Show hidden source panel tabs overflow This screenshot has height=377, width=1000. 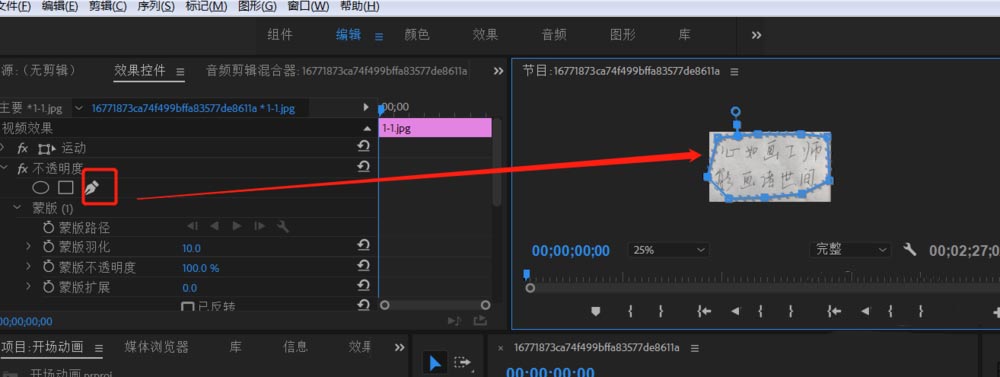499,71
